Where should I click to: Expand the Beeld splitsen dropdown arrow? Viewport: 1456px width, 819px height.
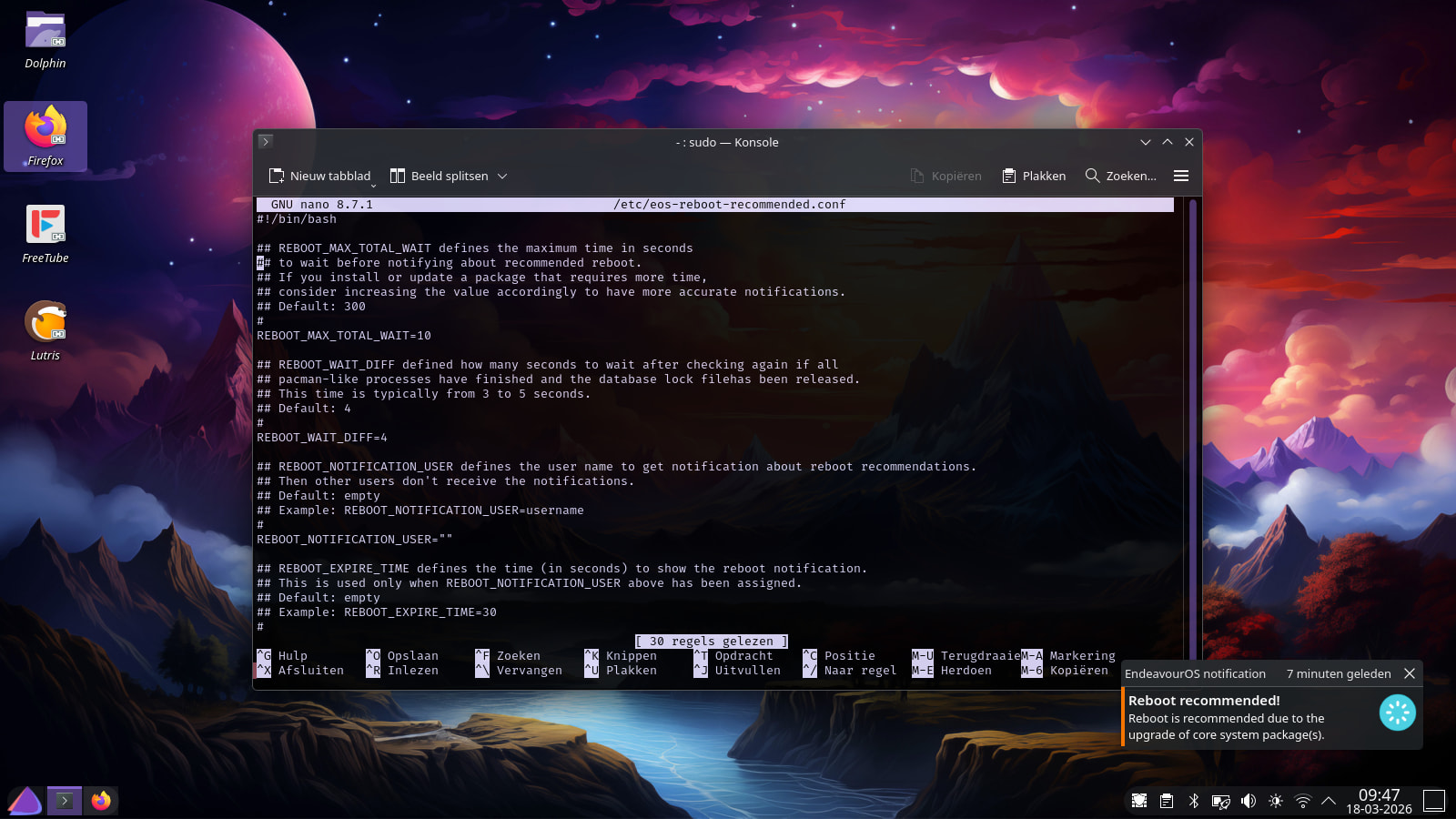coord(502,176)
